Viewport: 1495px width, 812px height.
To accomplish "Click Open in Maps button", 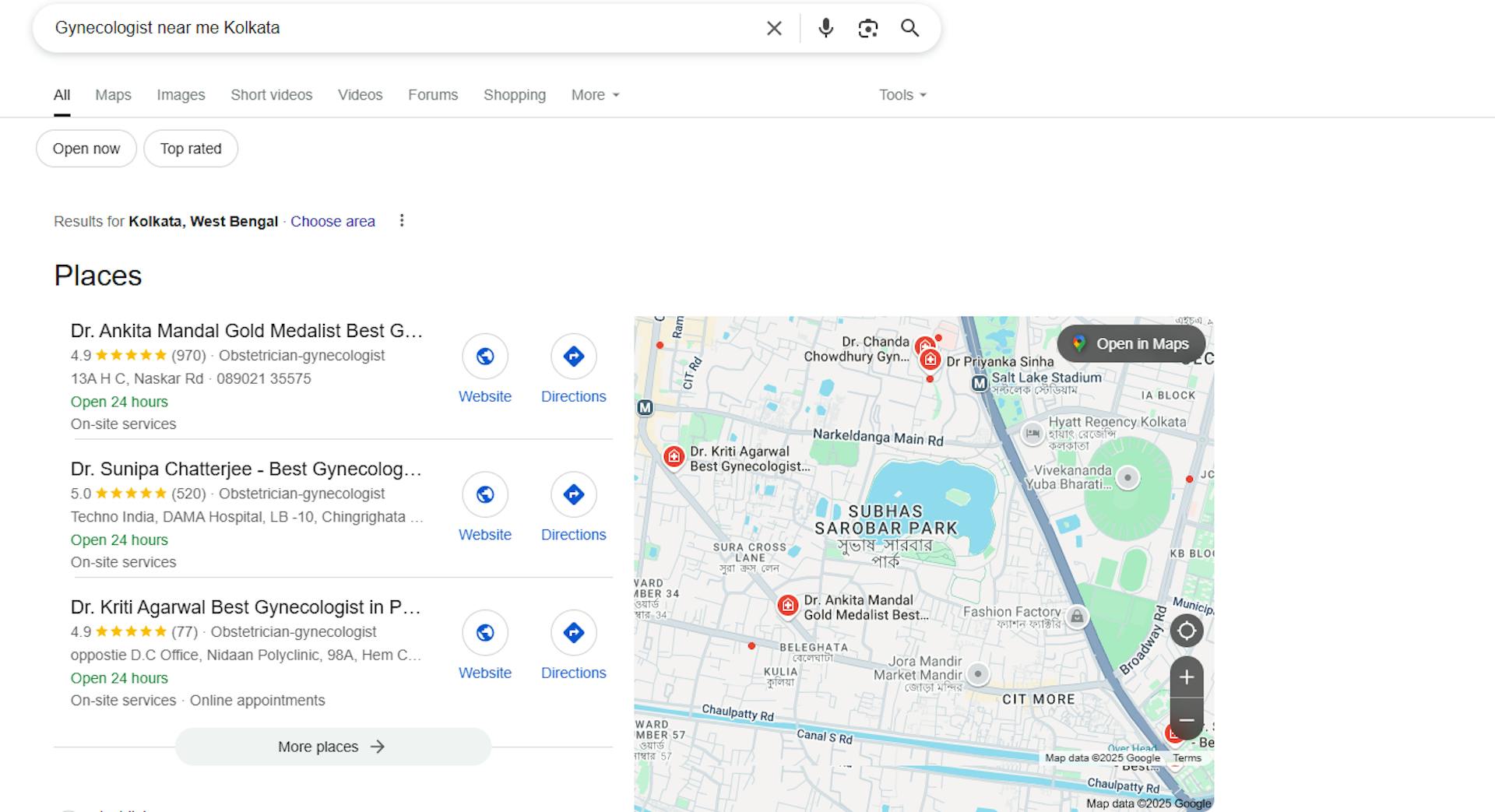I will click(1131, 343).
